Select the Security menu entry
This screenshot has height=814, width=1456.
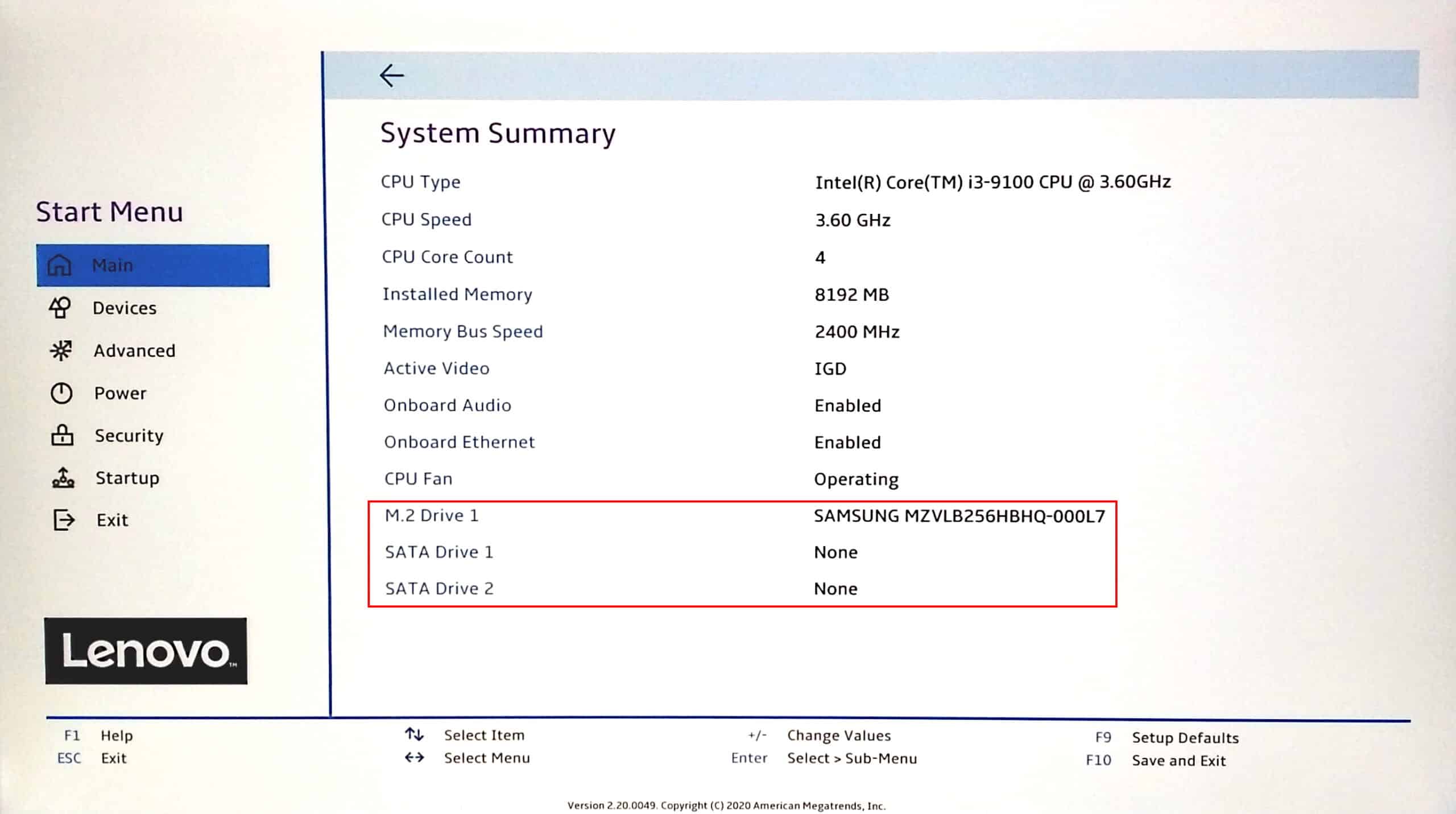point(129,436)
